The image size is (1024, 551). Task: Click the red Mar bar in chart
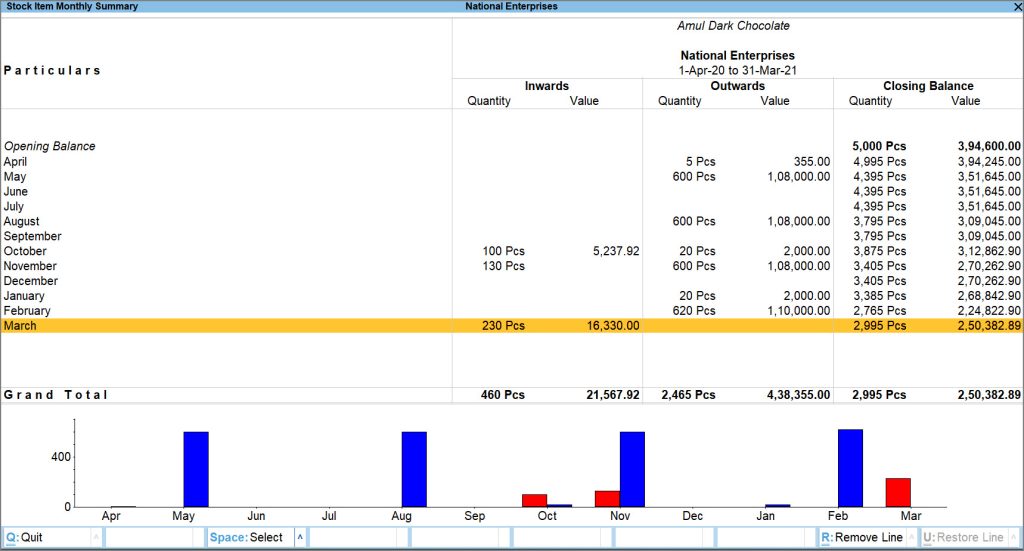898,493
